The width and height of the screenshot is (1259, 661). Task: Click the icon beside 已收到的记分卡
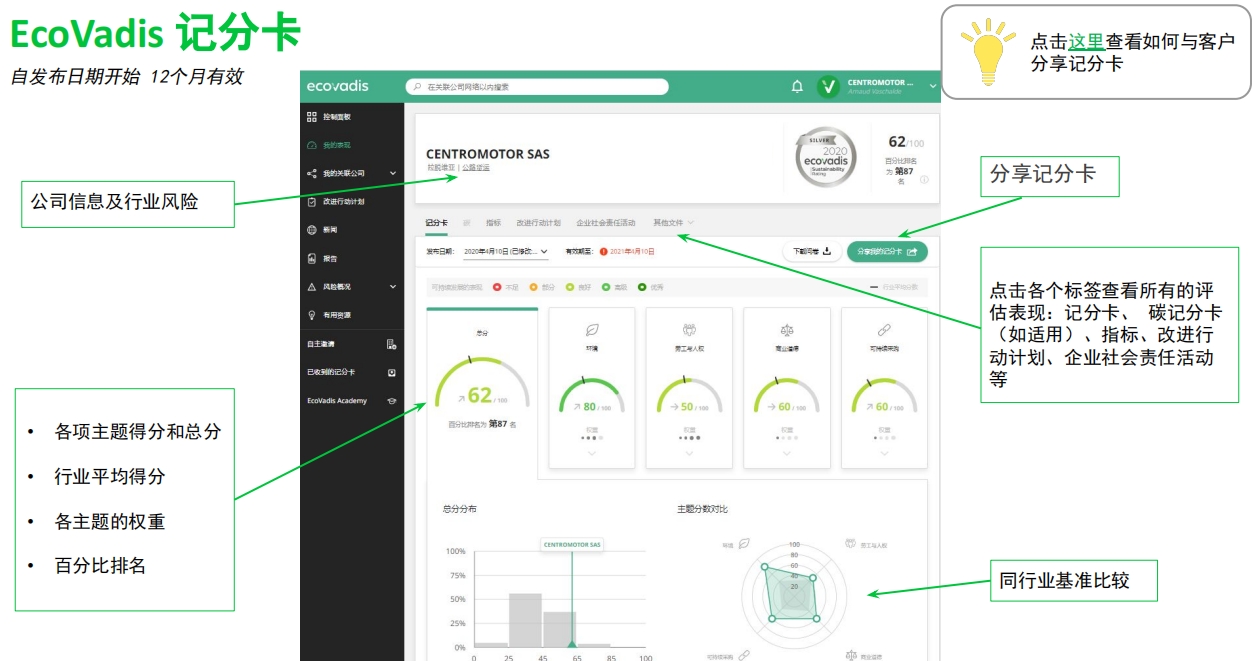point(391,372)
